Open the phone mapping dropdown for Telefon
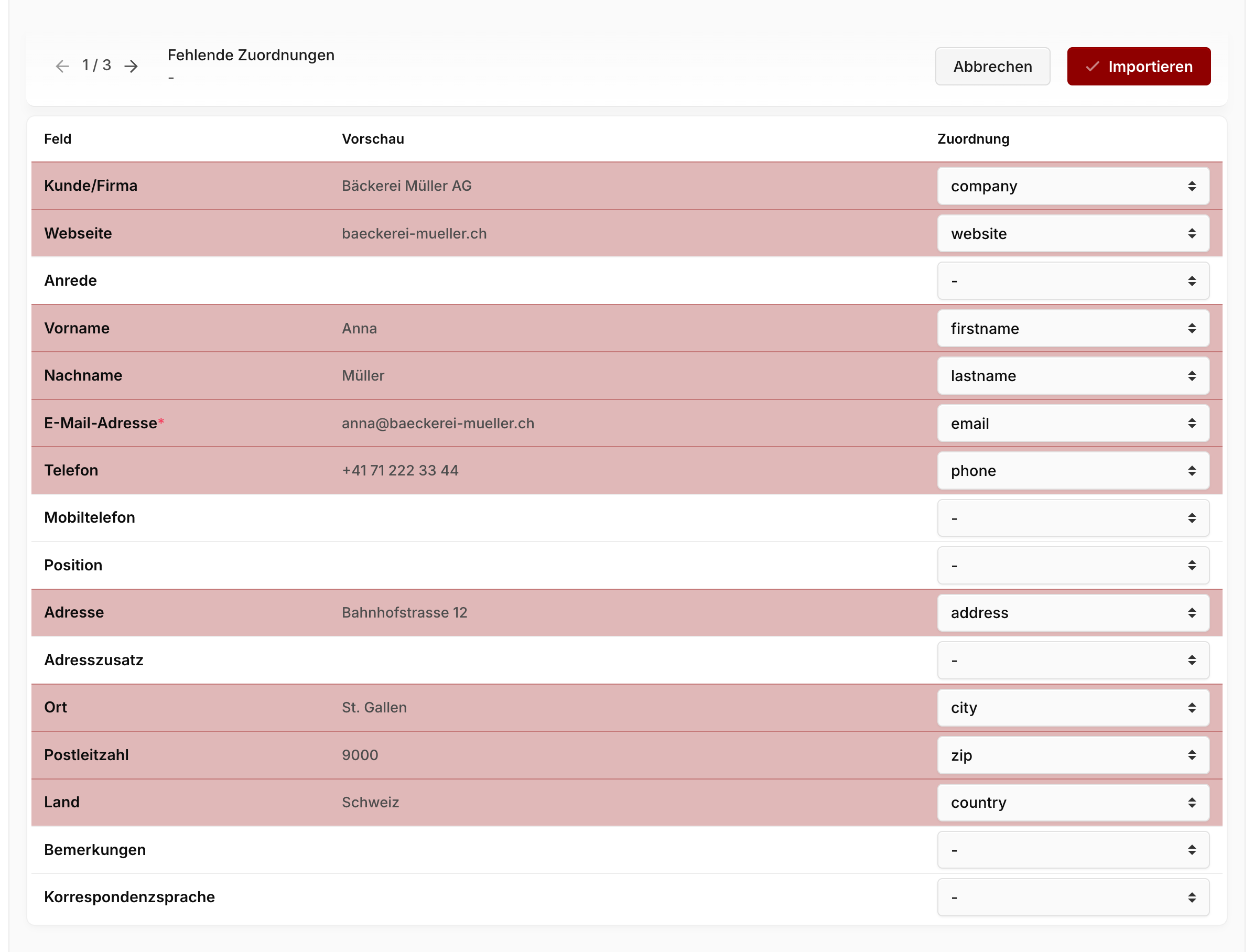This screenshot has height=952, width=1254. click(x=1073, y=471)
